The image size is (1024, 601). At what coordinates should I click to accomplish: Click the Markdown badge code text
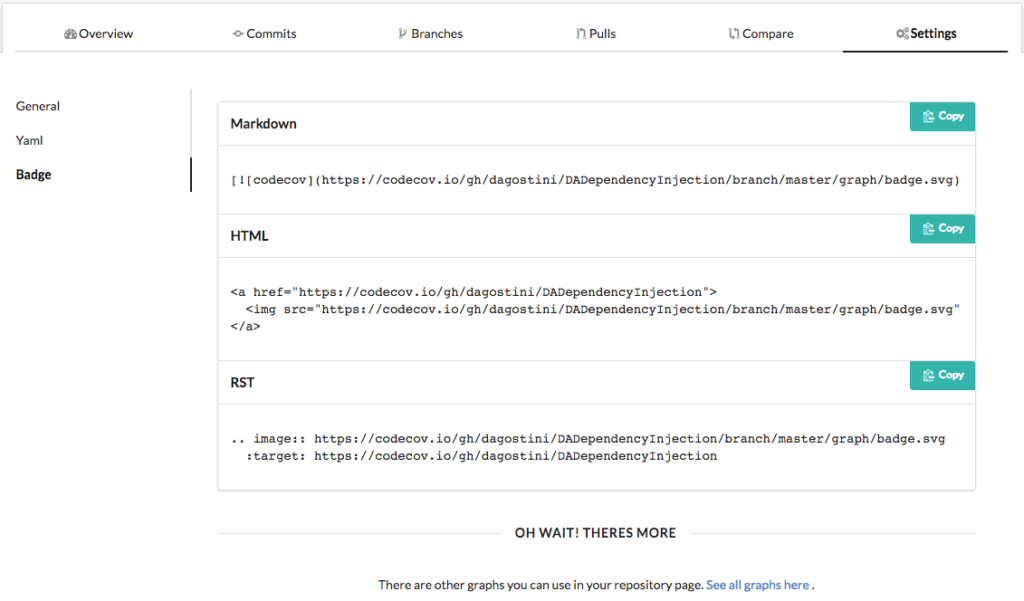tap(595, 180)
